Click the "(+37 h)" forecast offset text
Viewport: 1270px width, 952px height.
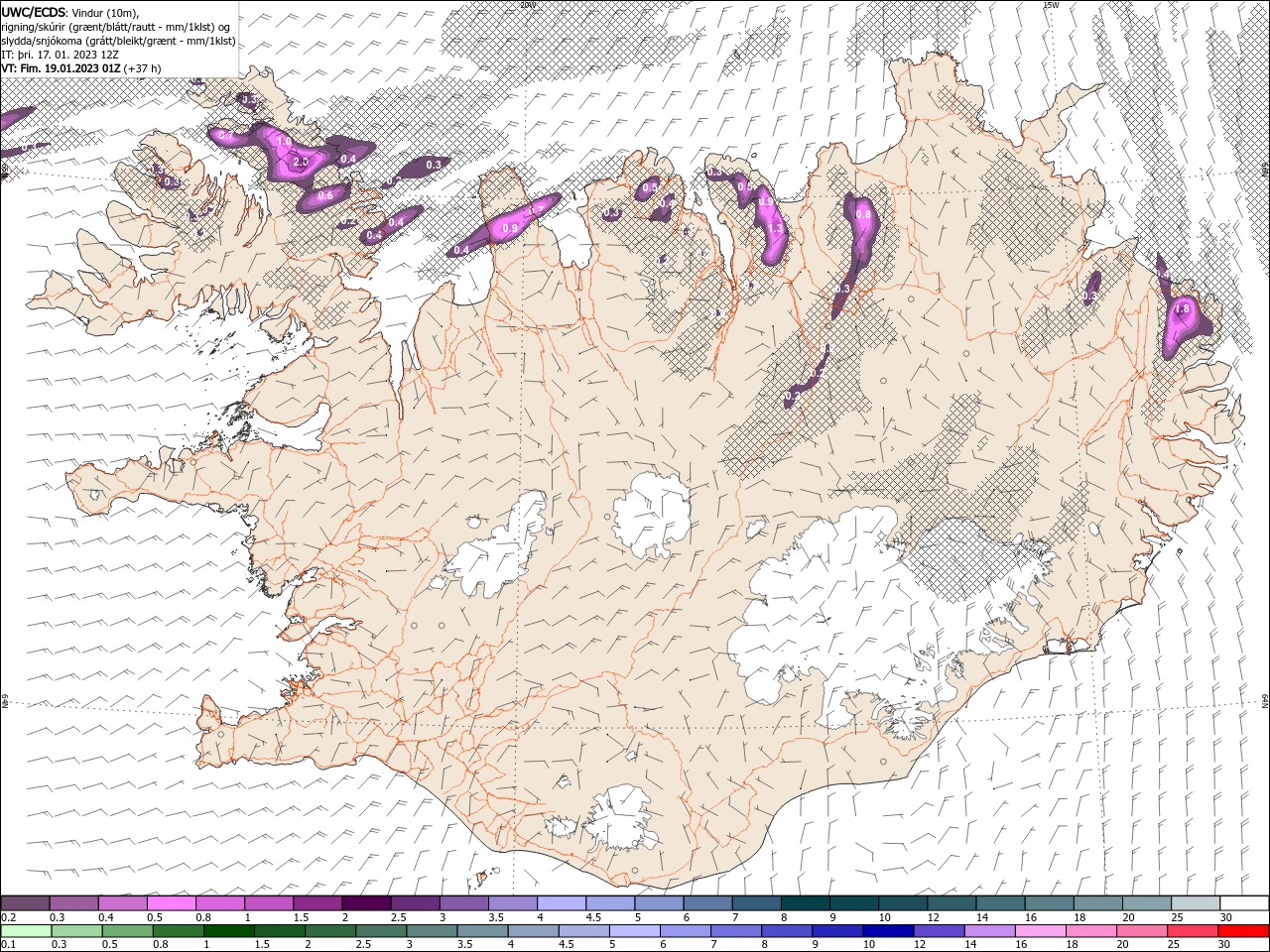144,68
